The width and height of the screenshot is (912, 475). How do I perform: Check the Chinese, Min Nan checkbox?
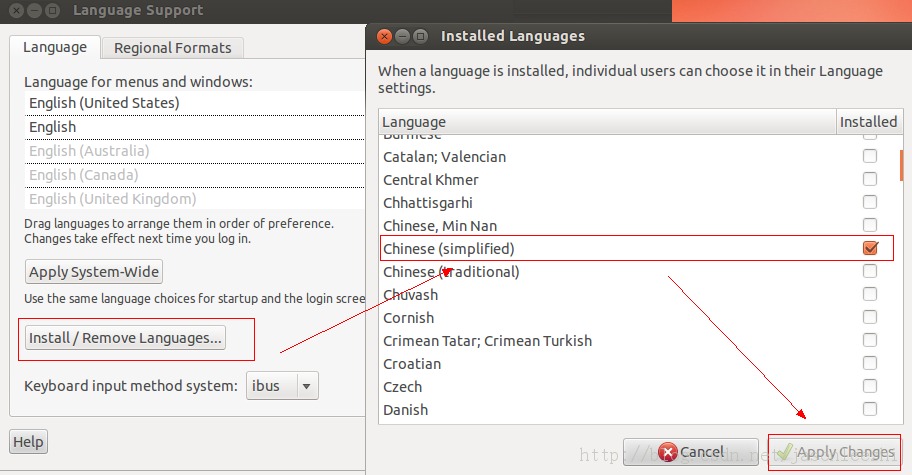coord(870,225)
